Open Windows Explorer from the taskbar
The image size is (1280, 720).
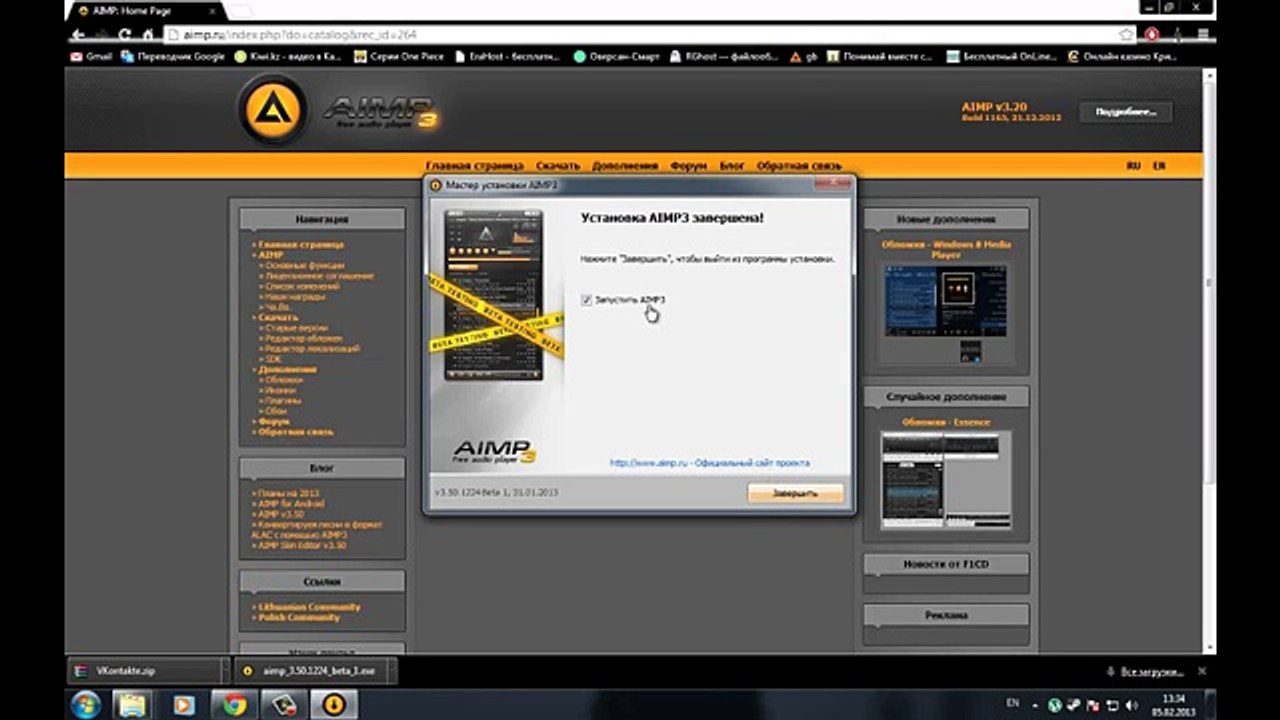click(x=133, y=704)
